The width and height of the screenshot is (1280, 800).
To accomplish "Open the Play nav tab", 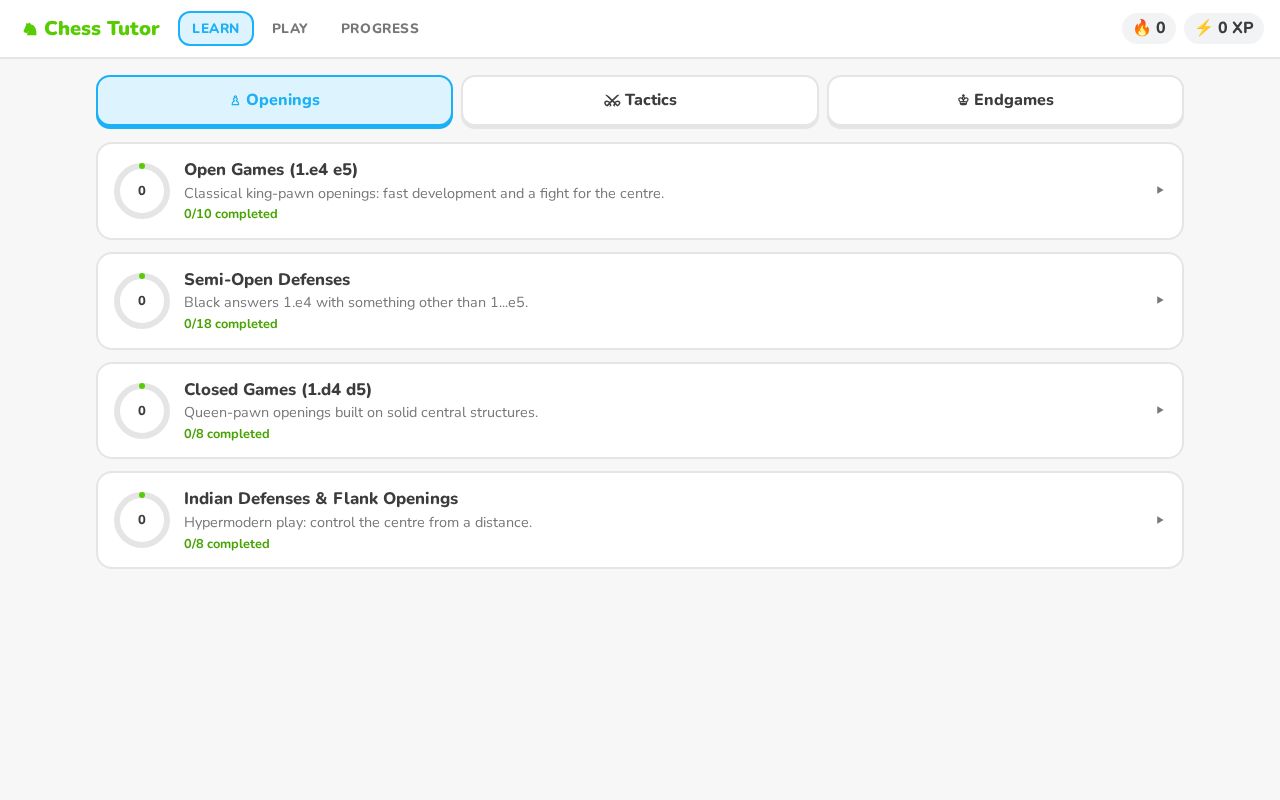I will tap(290, 28).
